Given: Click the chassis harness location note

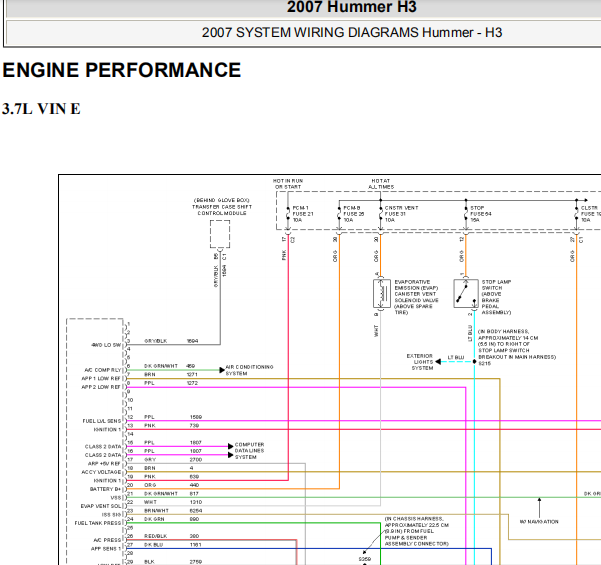Looking at the screenshot, I should tap(417, 531).
